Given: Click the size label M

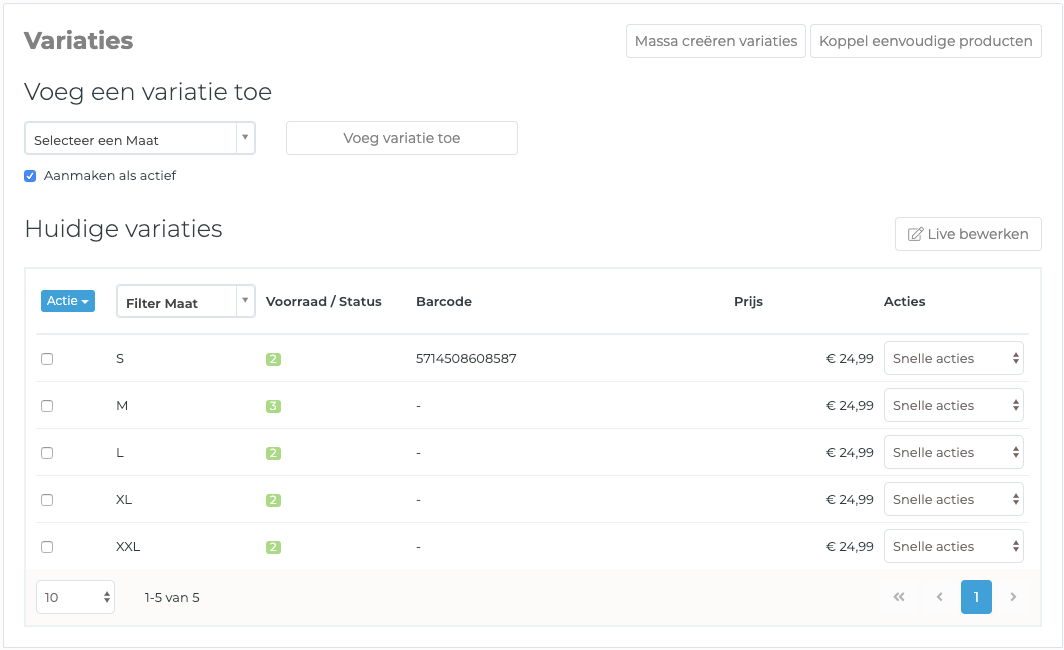Looking at the screenshot, I should [122, 405].
